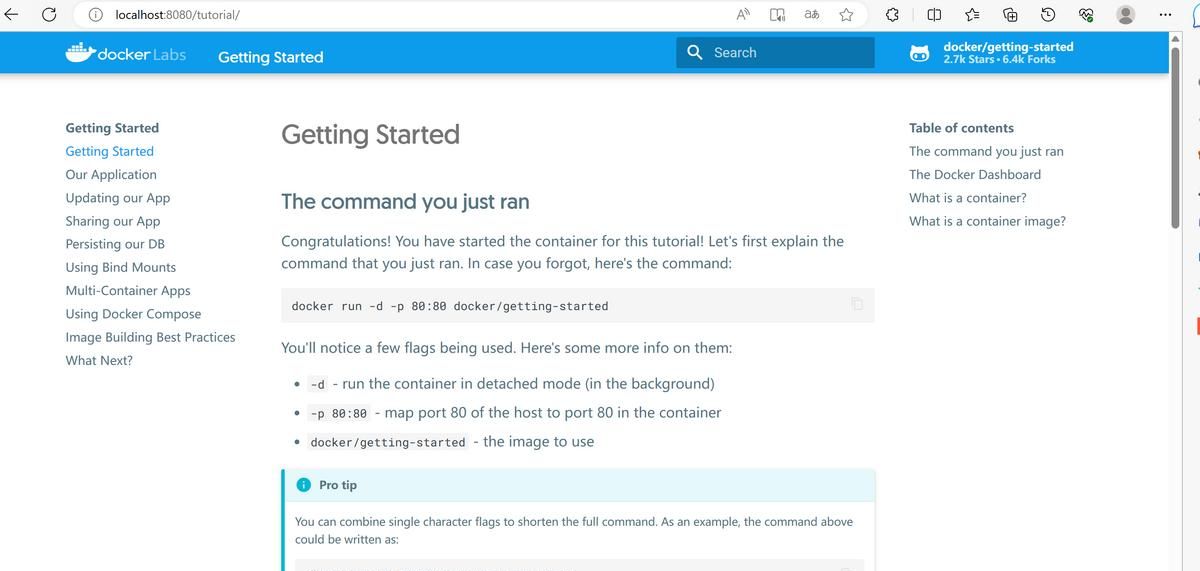Select Getting Started in sidebar navigation
This screenshot has width=1200, height=571.
pos(110,151)
